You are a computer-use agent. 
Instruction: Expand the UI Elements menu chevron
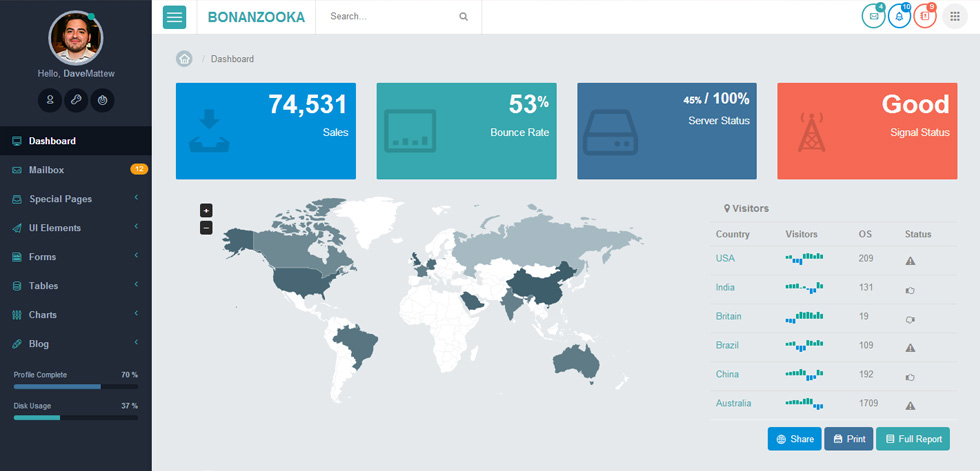point(136,227)
